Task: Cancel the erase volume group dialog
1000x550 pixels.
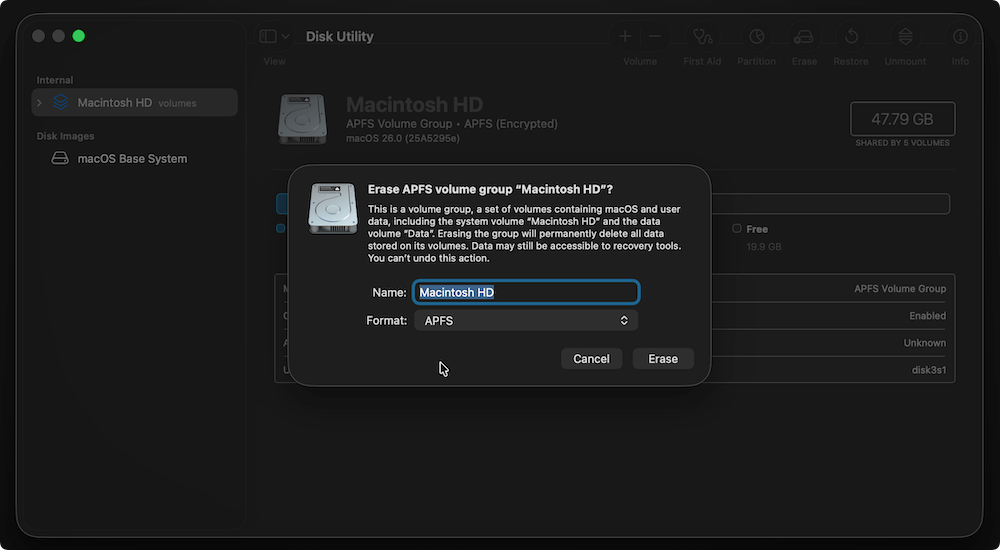Action: [591, 359]
